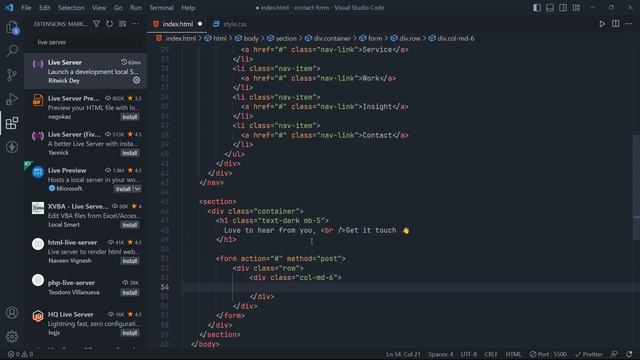Stop Live Server via Port : 5500
The image size is (640, 360).
(x=548, y=354)
